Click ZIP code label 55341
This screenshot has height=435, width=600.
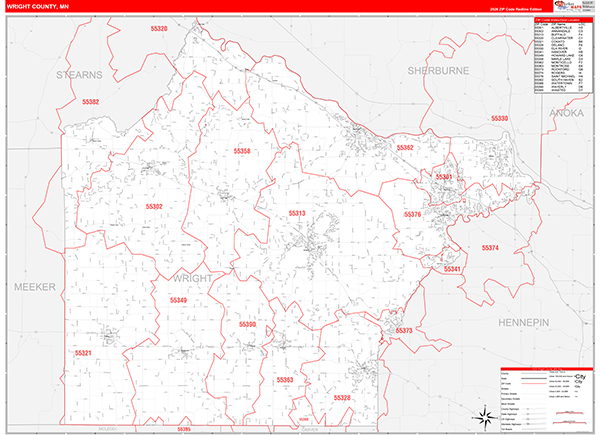pyautogui.click(x=452, y=269)
